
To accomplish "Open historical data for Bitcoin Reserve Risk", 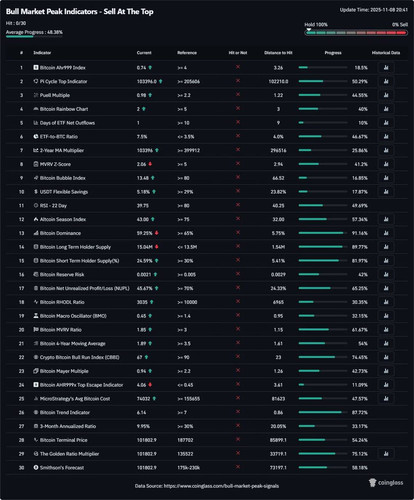I will [386, 275].
